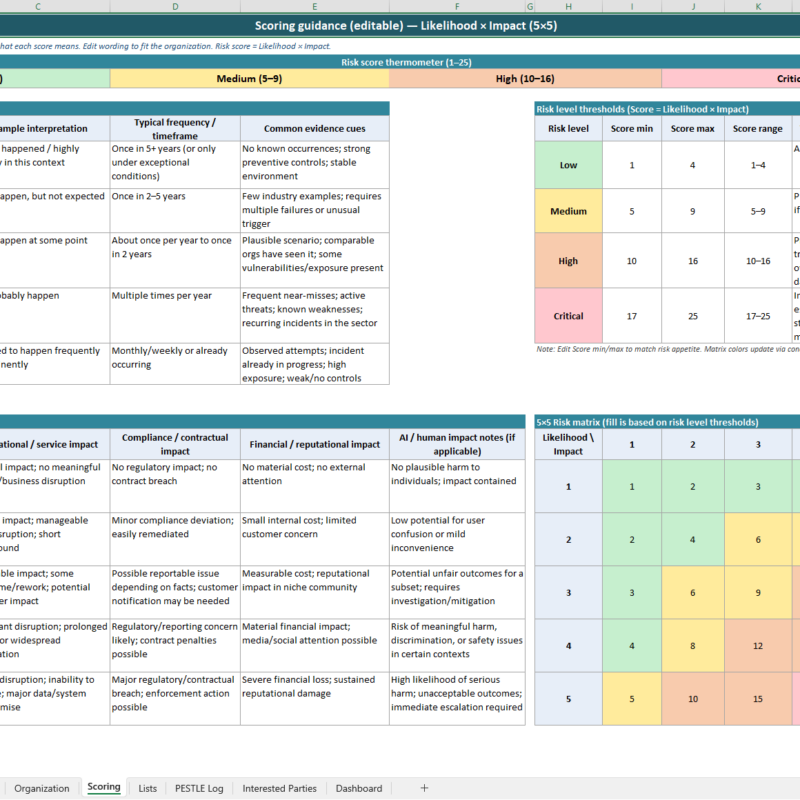The image size is (800, 800).
Task: Select the currently active Scoring tab
Action: 104,788
